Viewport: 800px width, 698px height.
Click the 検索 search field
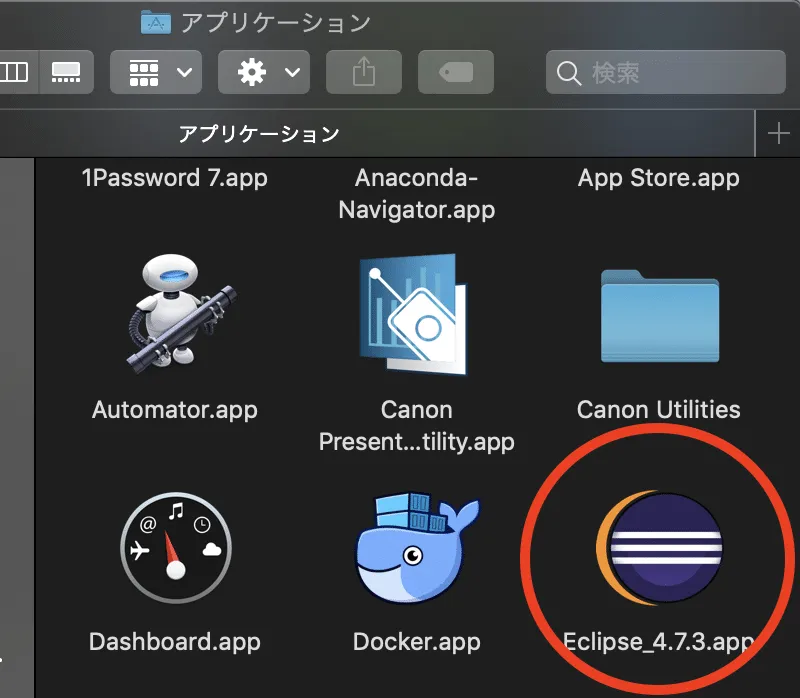click(x=666, y=72)
